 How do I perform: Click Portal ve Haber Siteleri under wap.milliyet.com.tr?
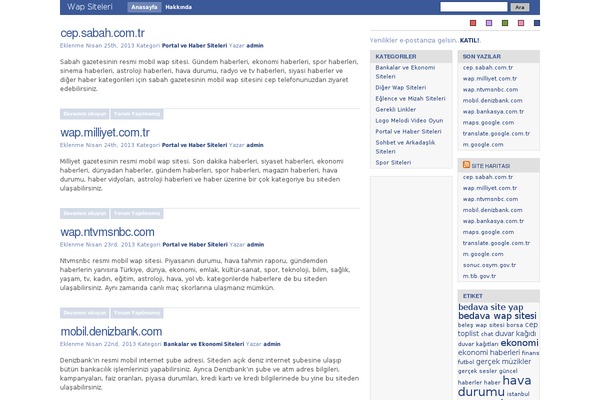(x=194, y=145)
